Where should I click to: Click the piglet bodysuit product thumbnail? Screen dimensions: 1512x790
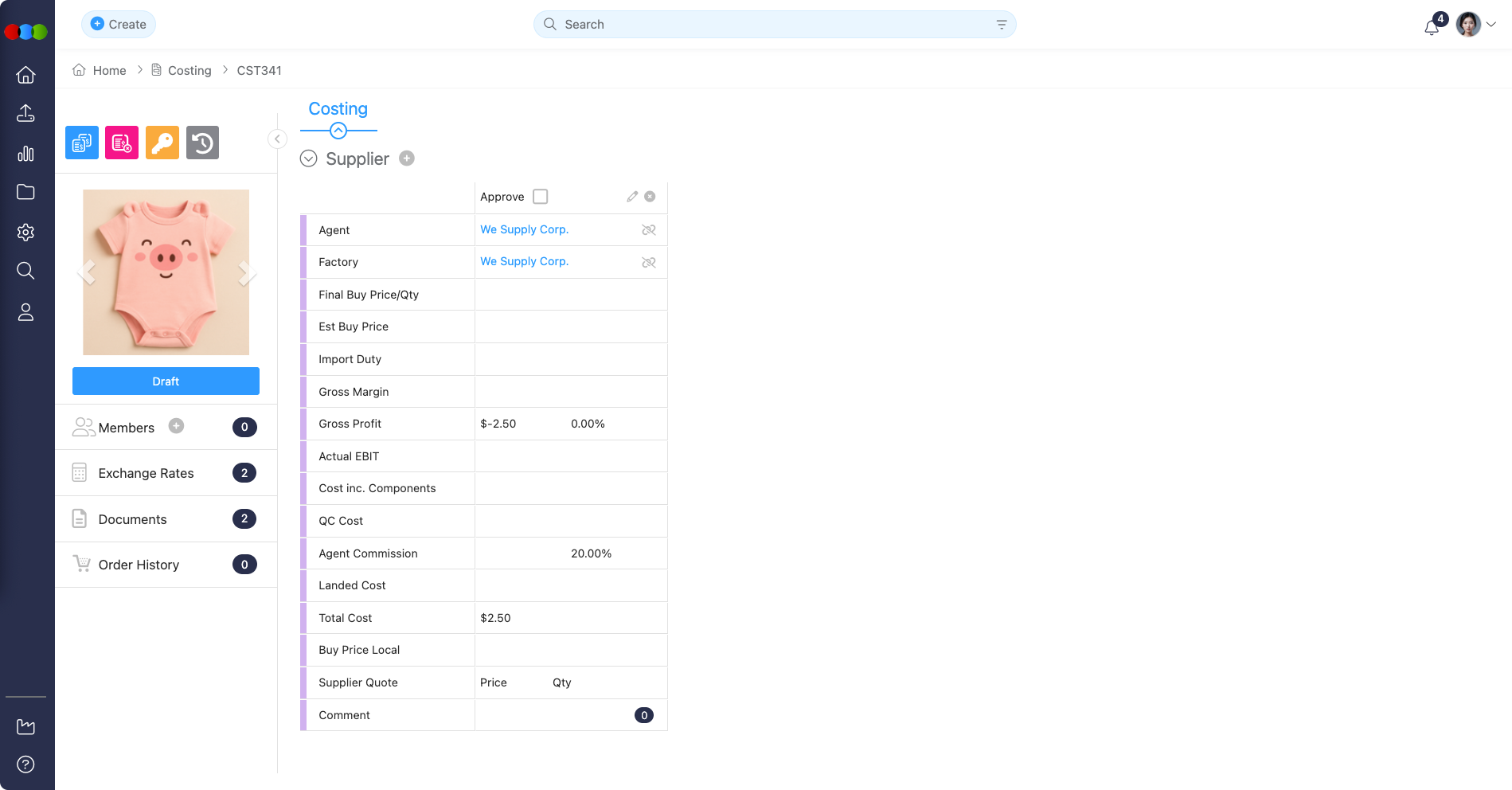pyautogui.click(x=166, y=272)
